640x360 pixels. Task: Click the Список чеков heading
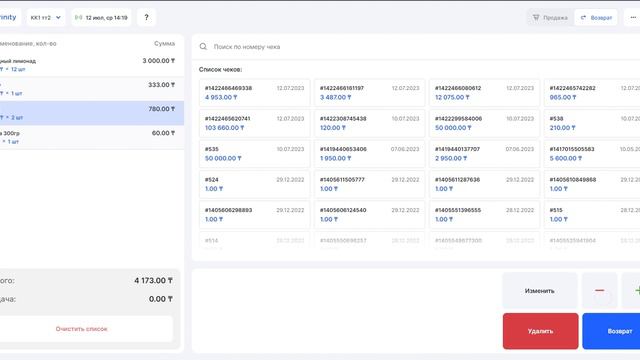(220, 69)
